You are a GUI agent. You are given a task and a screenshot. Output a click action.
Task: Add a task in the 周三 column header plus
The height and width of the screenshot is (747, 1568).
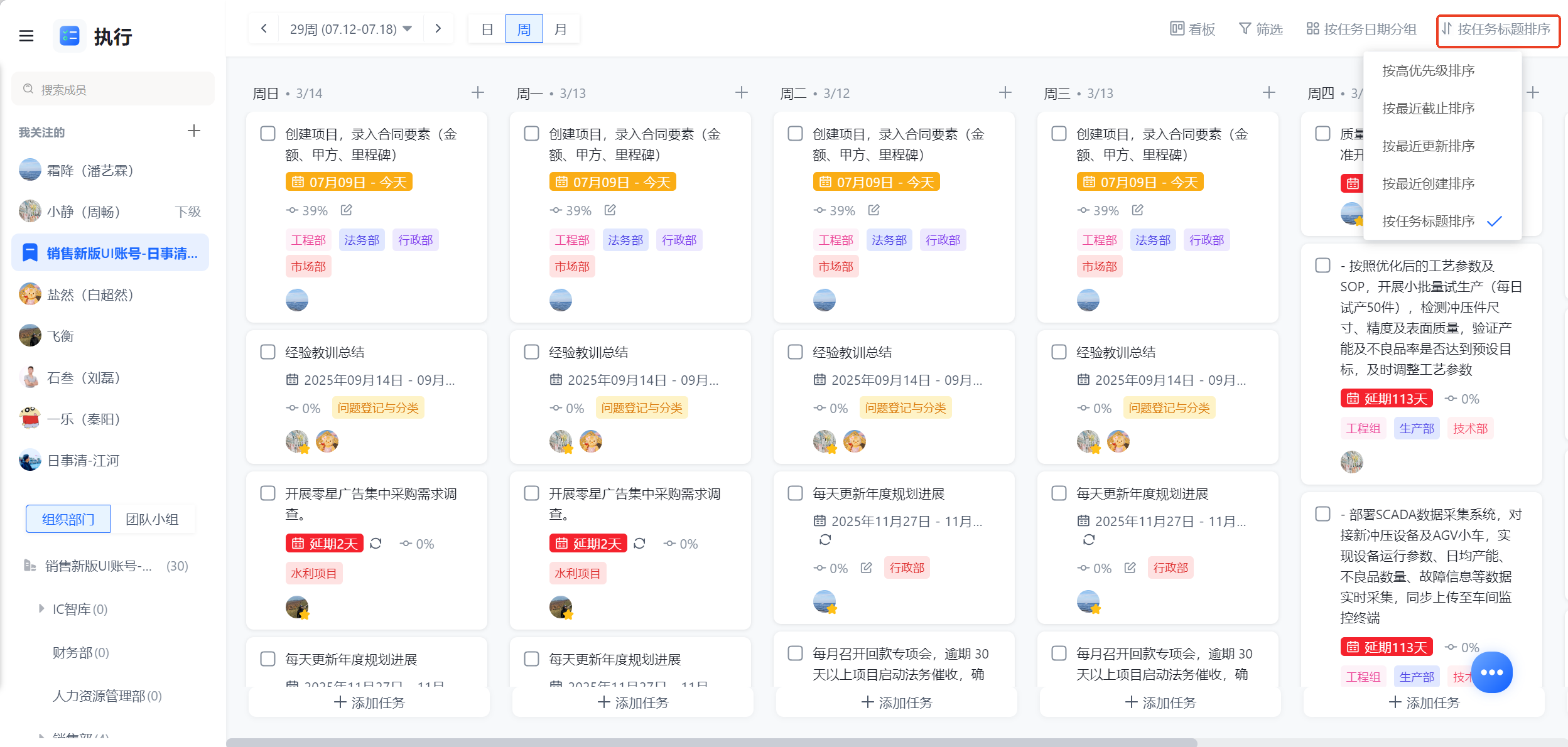[1269, 93]
